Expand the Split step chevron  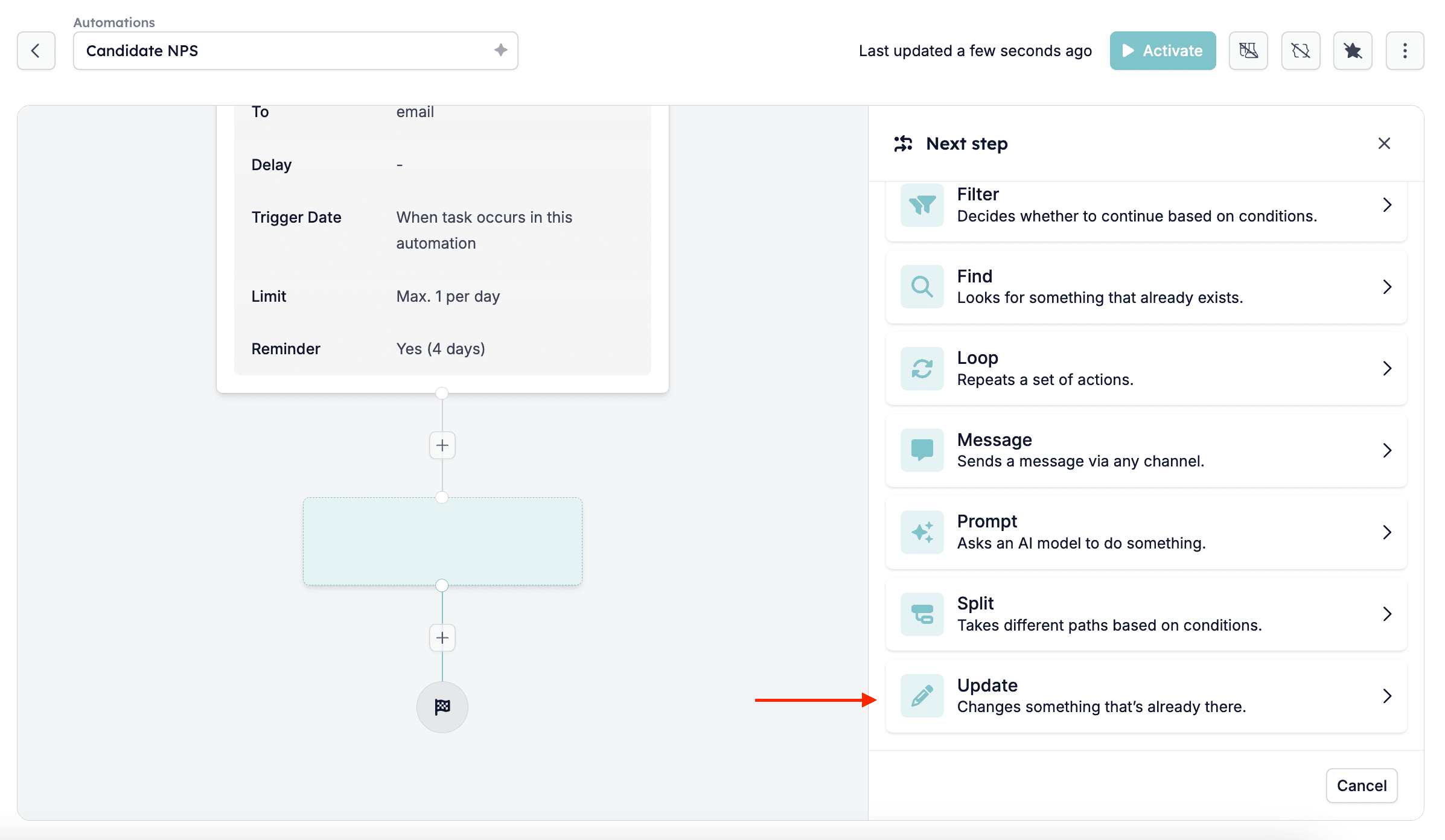tap(1387, 614)
